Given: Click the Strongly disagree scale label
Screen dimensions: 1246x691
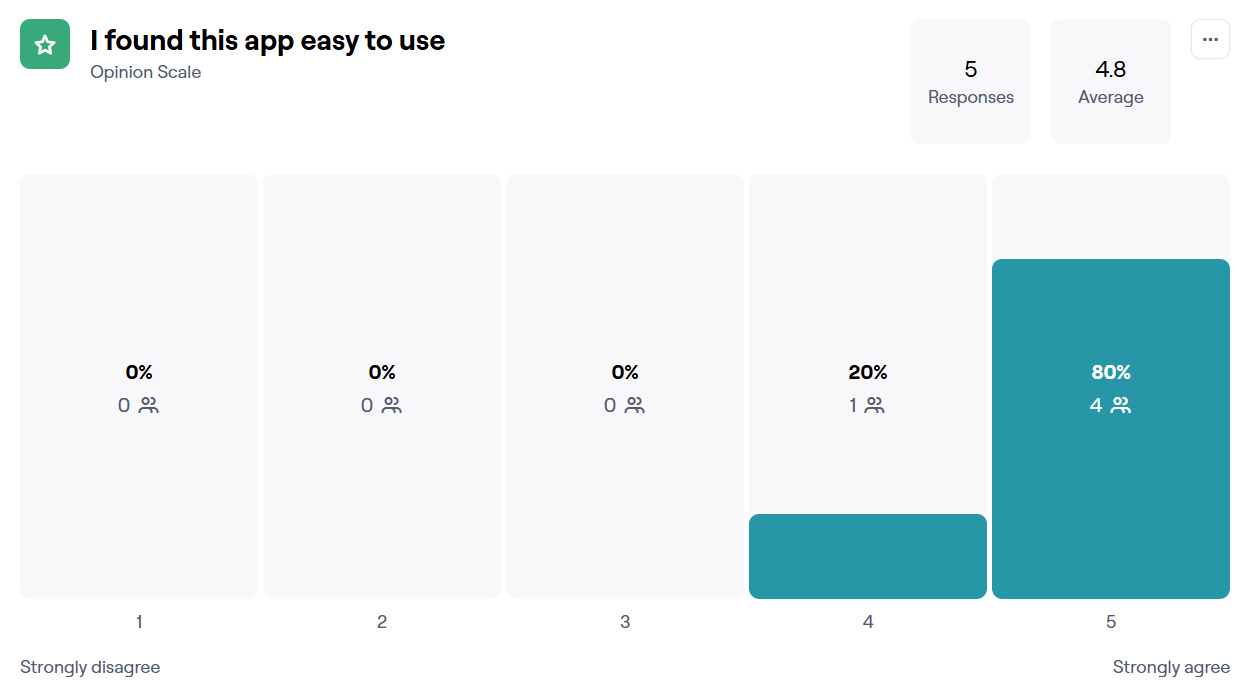Looking at the screenshot, I should pos(90,667).
